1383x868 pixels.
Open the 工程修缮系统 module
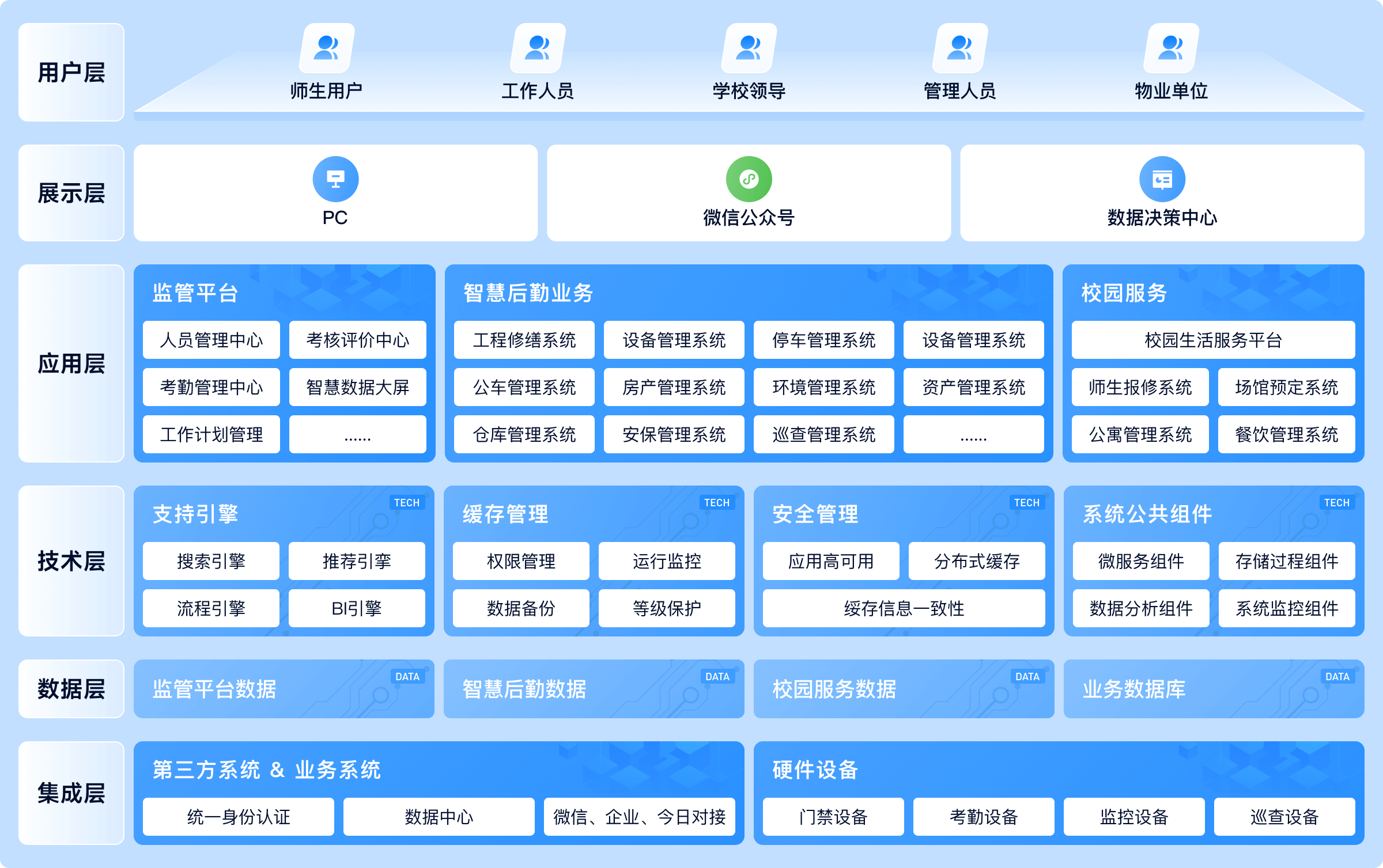point(524,340)
